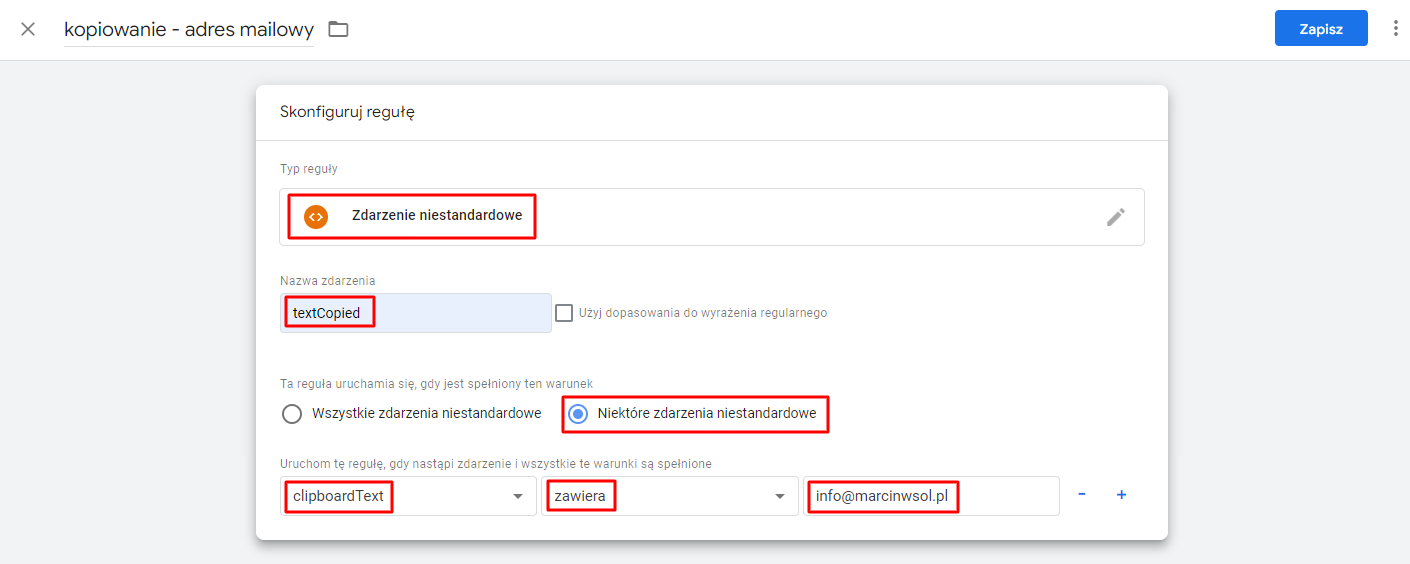Viewport: 1410px width, 564px height.
Task: Close the trigger editor with the X icon
Action: pos(28,29)
